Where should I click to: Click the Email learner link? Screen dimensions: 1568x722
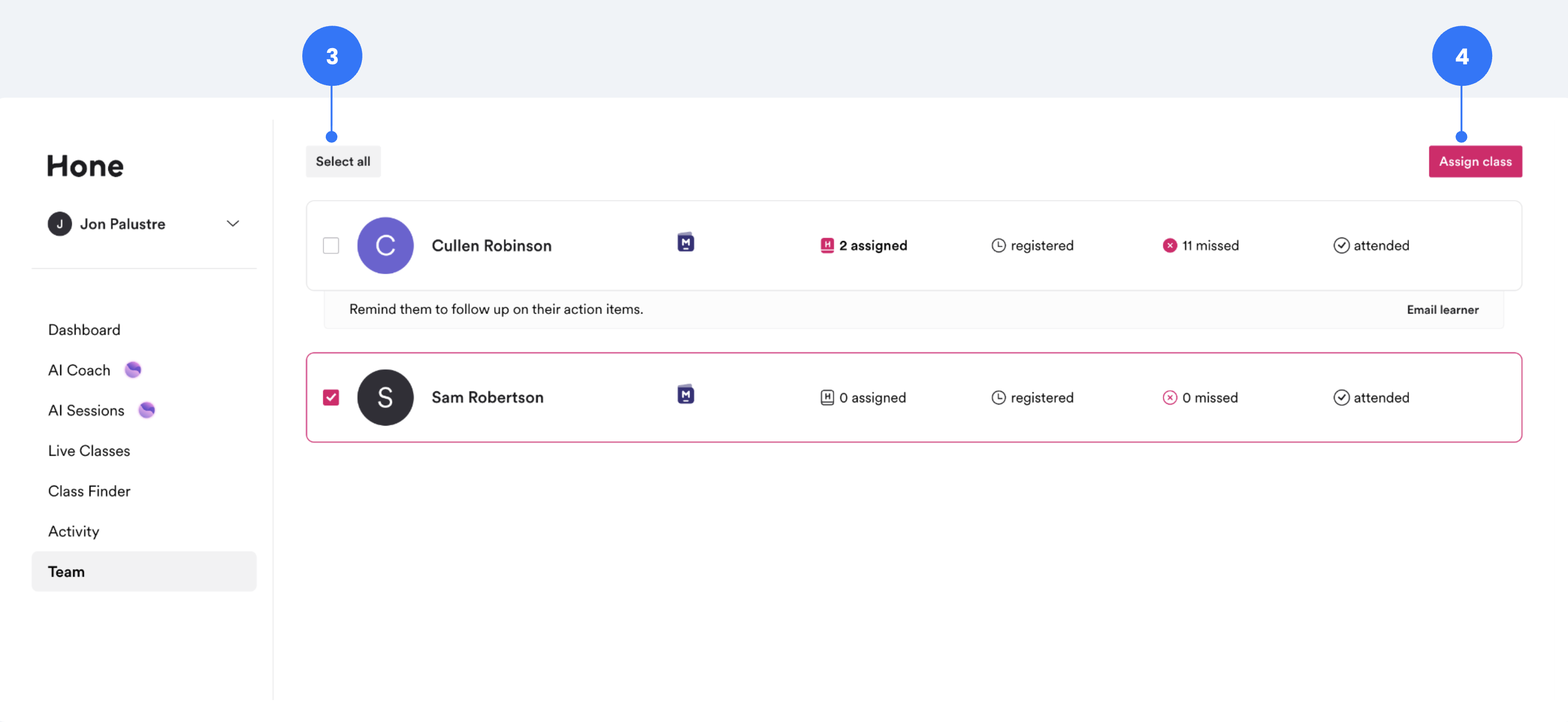tap(1442, 309)
